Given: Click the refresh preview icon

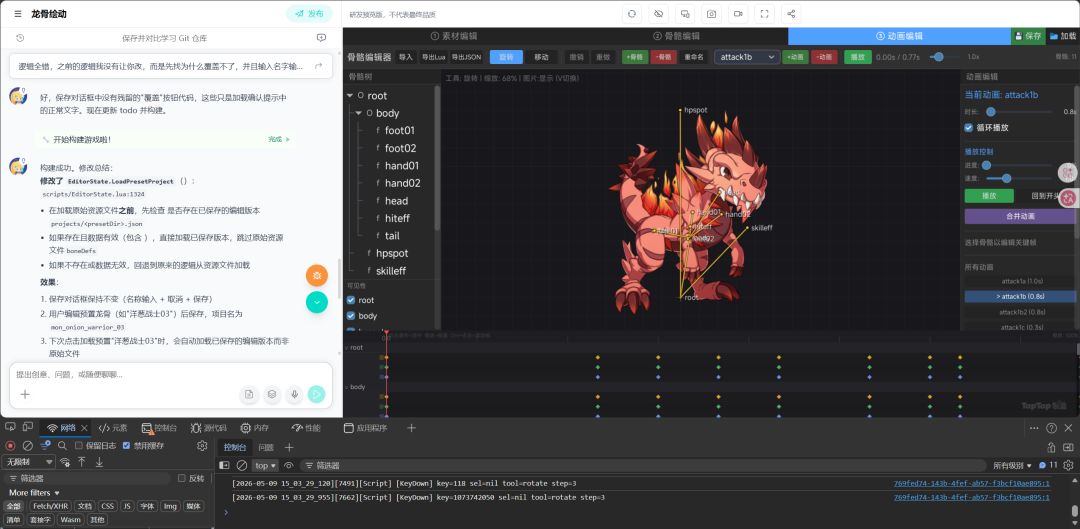Looking at the screenshot, I should point(632,14).
